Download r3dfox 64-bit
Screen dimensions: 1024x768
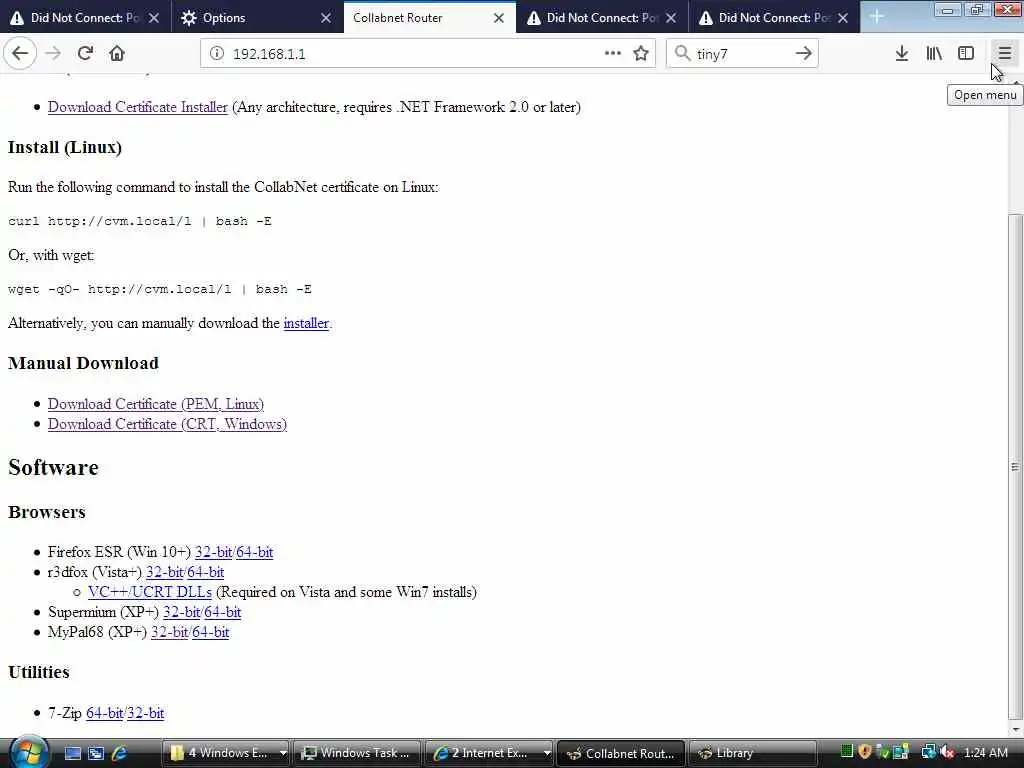206,573
